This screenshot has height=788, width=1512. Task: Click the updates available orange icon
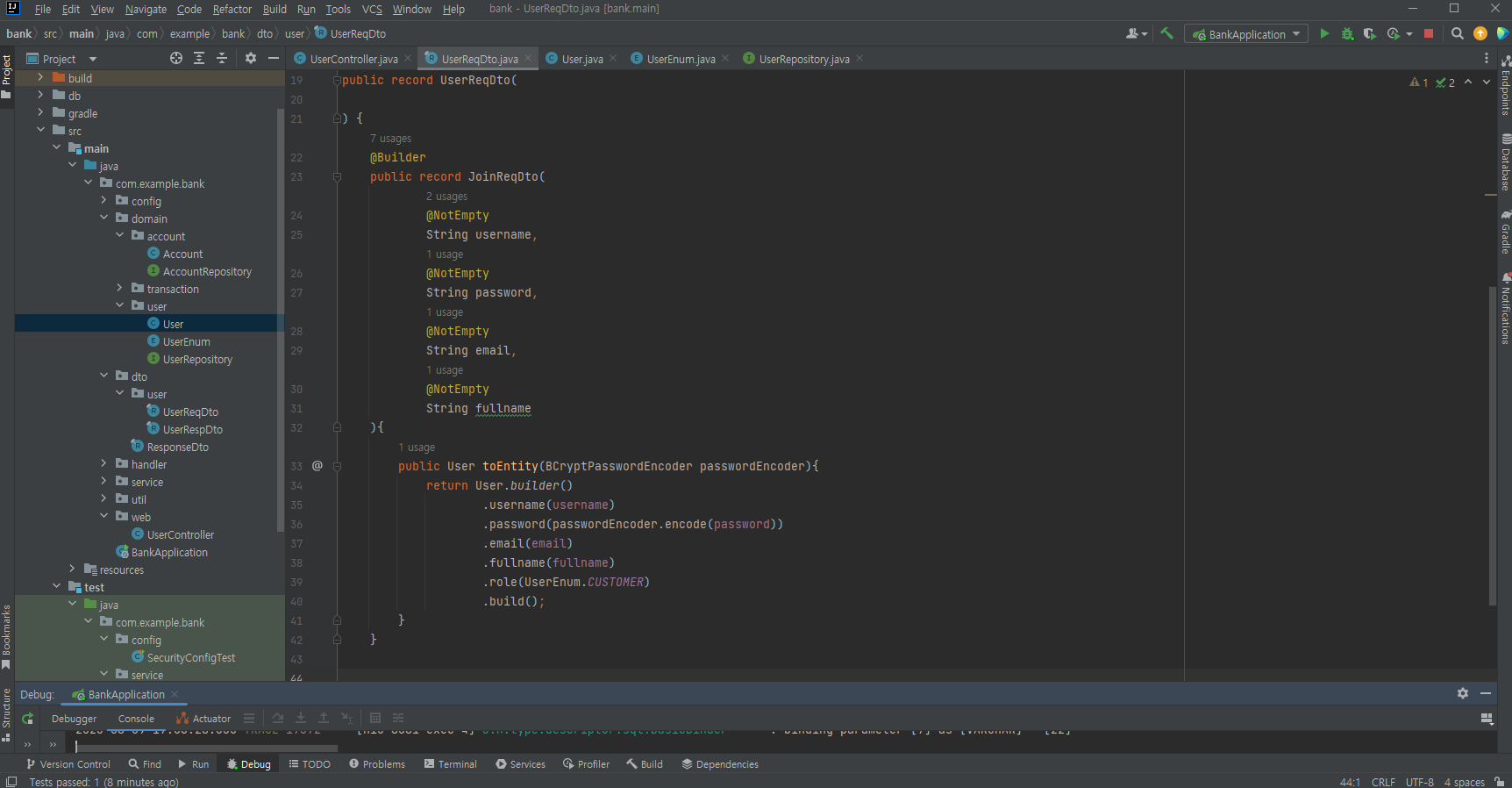click(1480, 33)
